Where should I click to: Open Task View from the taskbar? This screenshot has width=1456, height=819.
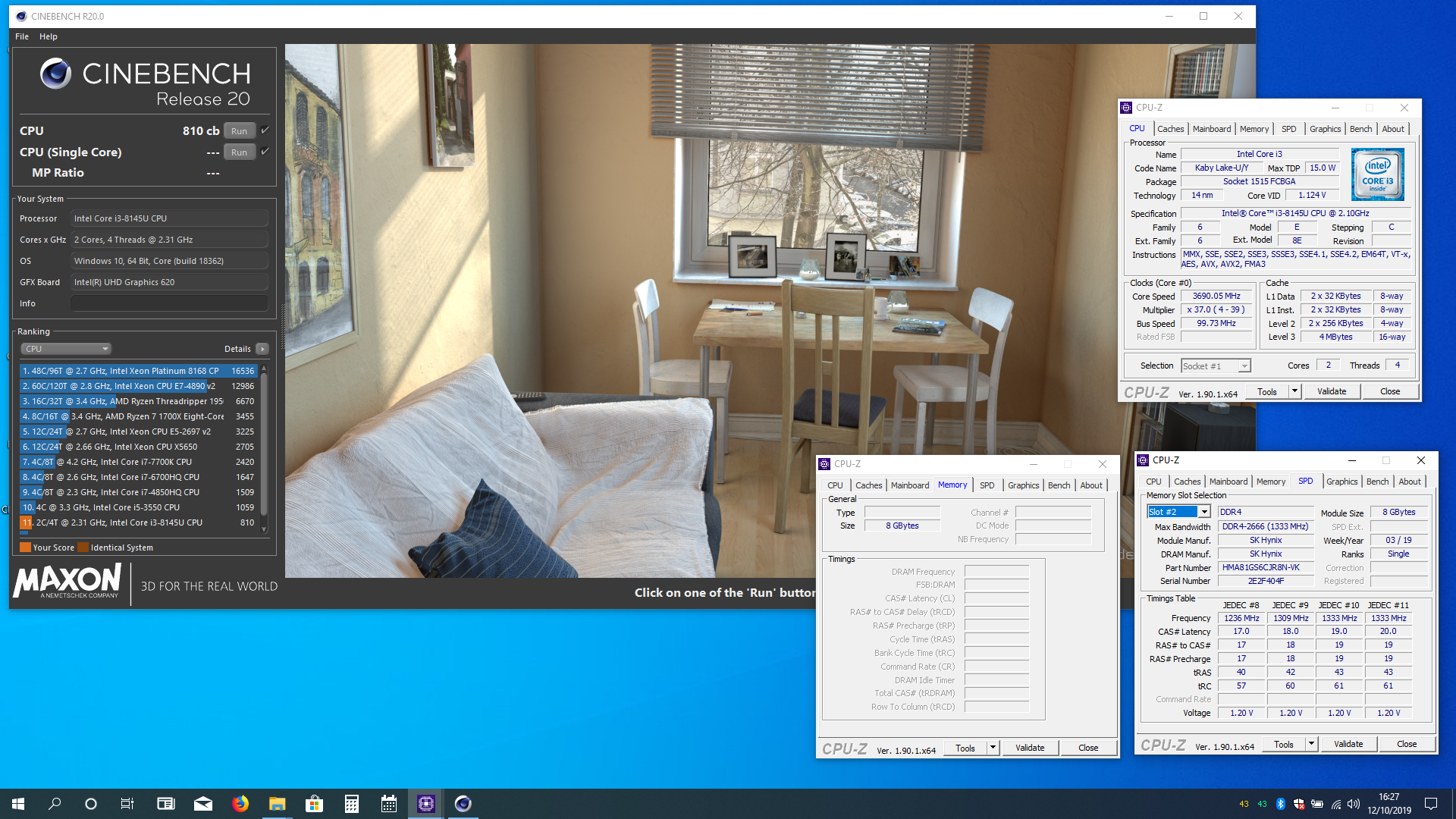click(127, 804)
